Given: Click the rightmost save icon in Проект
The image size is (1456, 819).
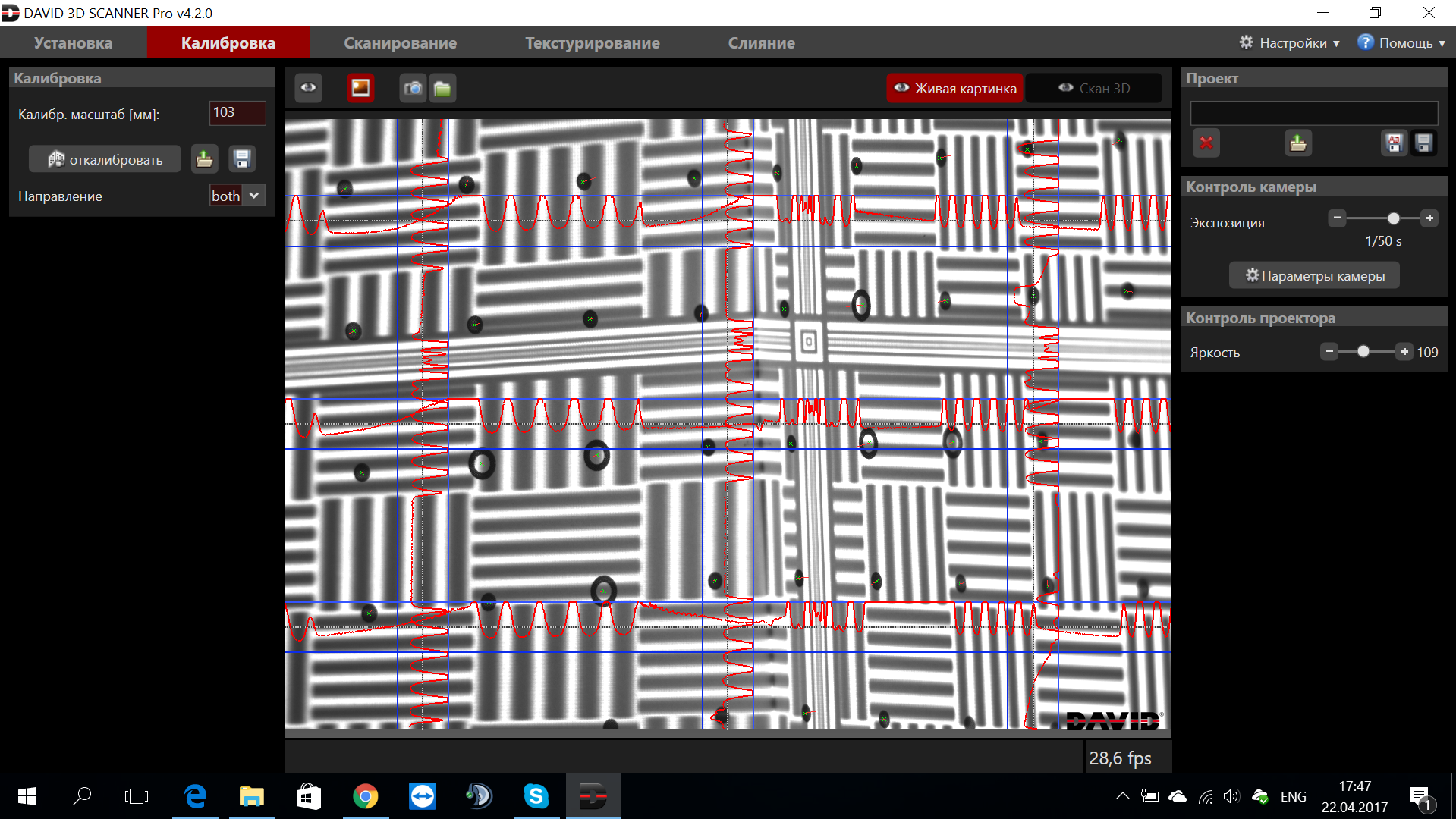Looking at the screenshot, I should click(1423, 143).
